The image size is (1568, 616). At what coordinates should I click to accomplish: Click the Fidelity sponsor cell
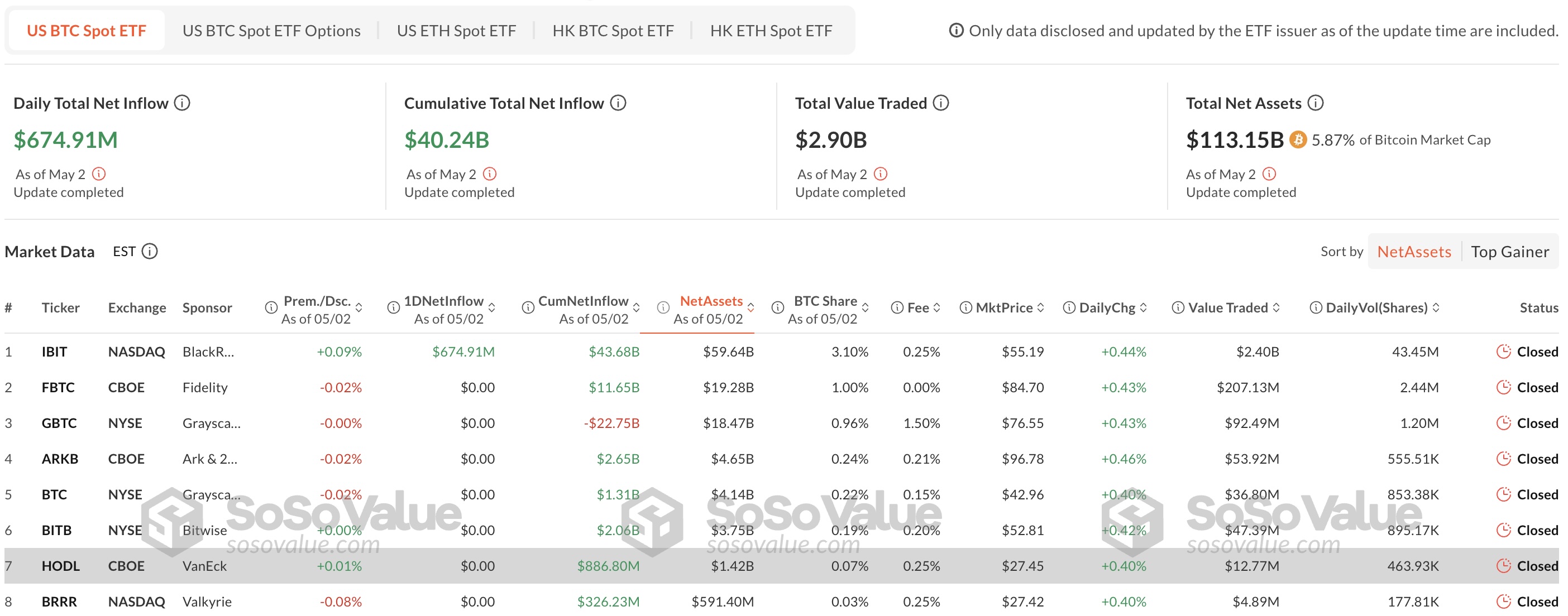click(205, 387)
